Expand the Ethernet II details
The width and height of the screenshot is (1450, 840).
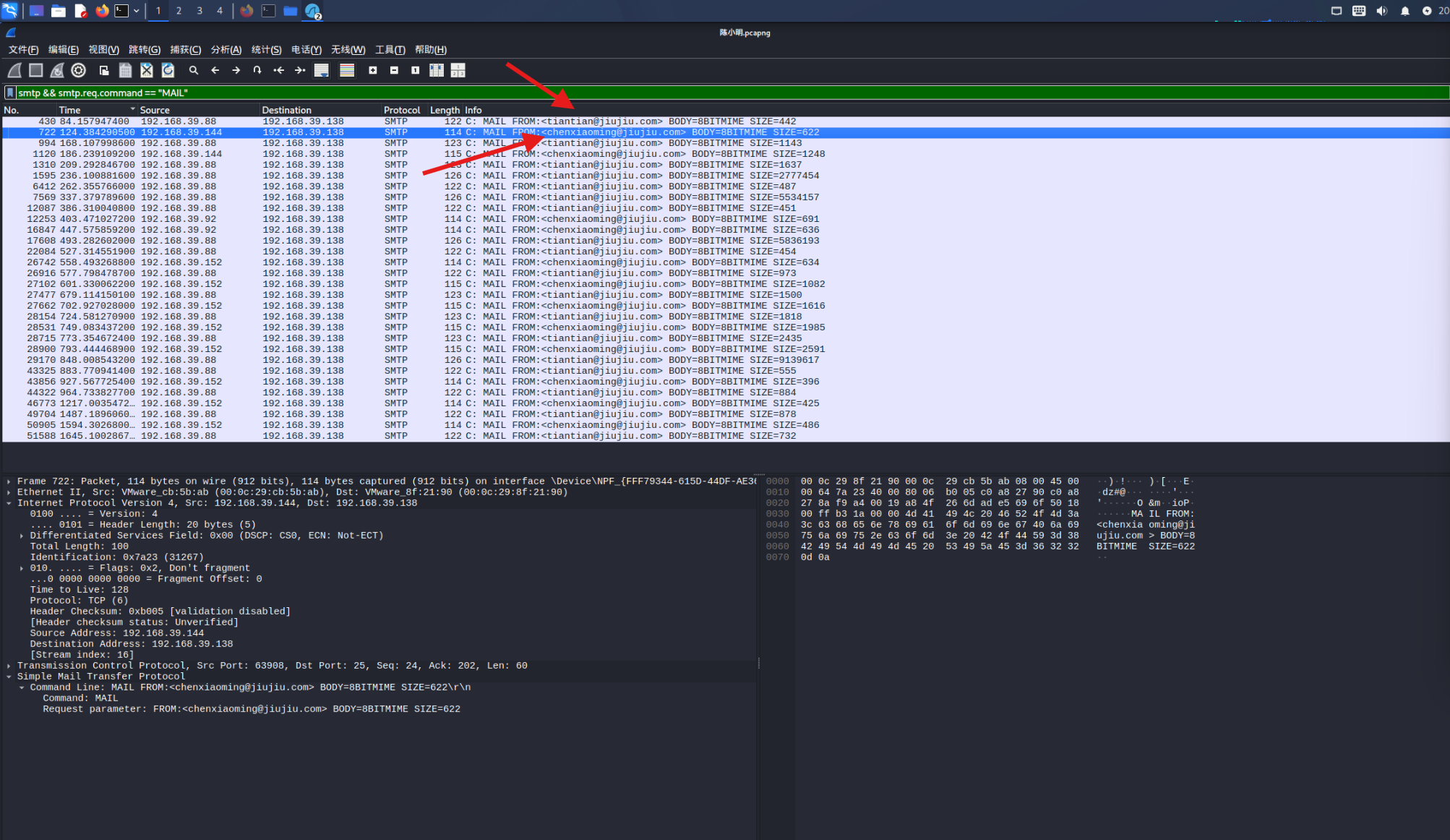click(x=9, y=492)
